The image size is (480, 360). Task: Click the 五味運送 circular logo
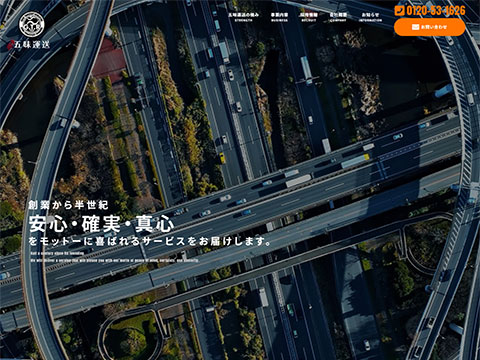32,24
